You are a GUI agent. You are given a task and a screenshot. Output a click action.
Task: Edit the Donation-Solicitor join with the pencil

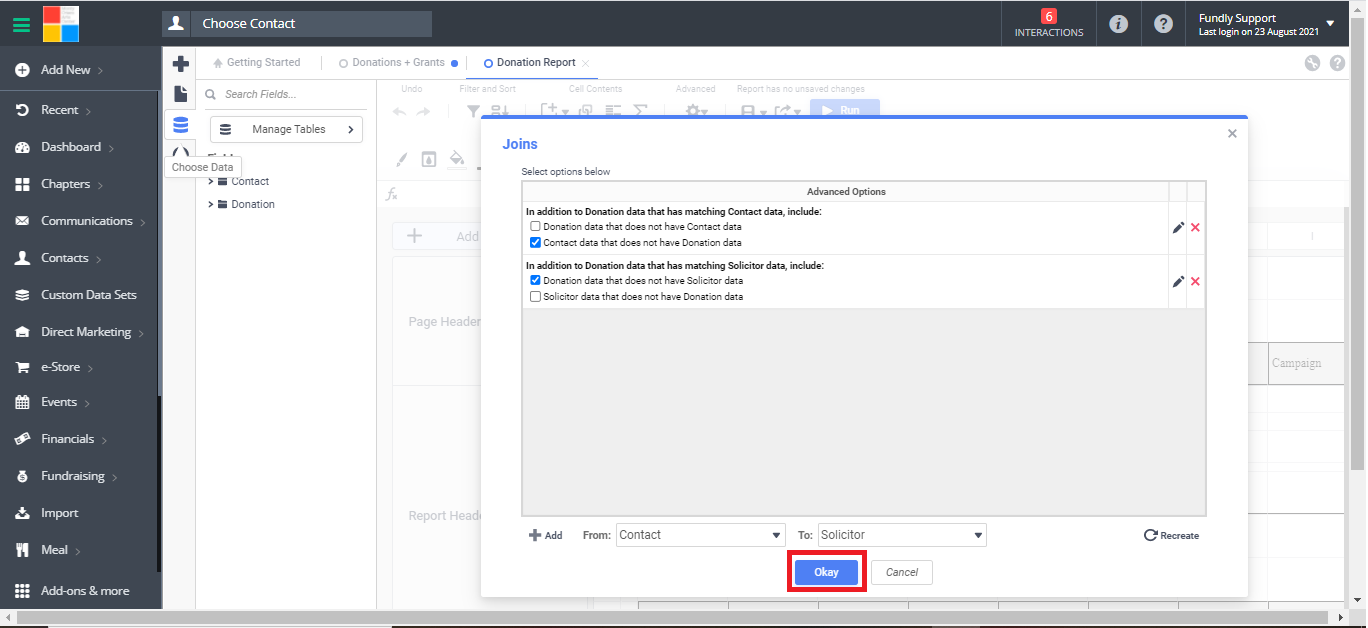[1178, 282]
